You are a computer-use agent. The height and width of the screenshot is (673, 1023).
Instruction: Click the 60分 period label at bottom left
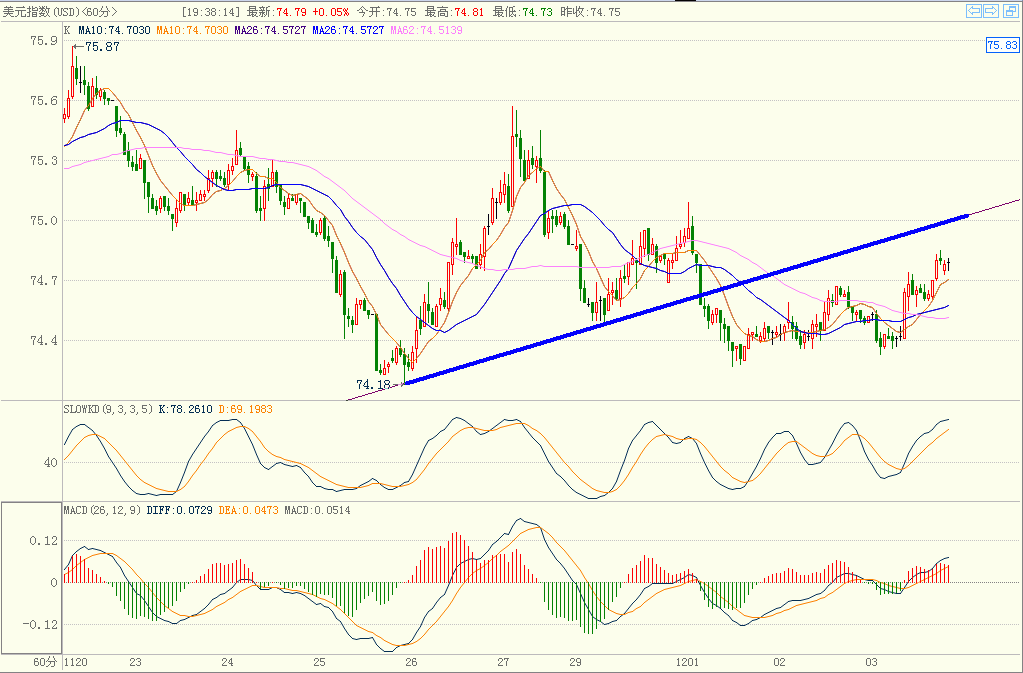(x=46, y=663)
